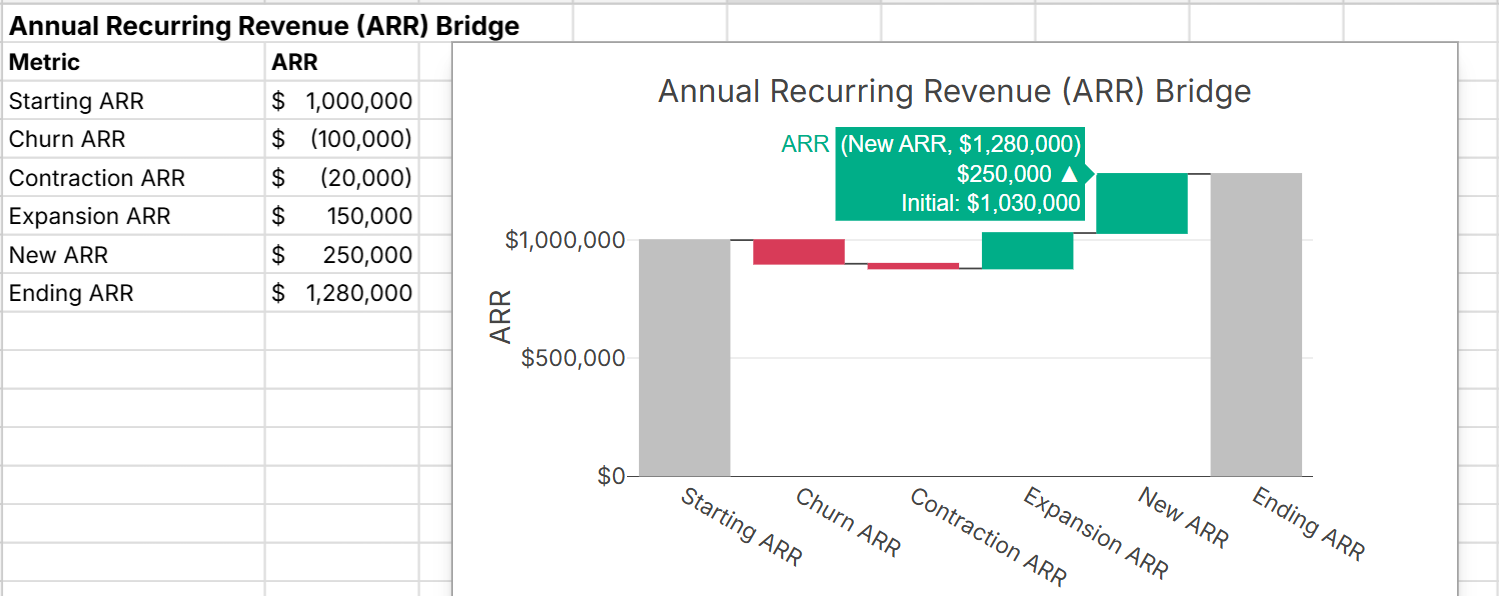Click the vertical ARR axis title

[x=500, y=316]
